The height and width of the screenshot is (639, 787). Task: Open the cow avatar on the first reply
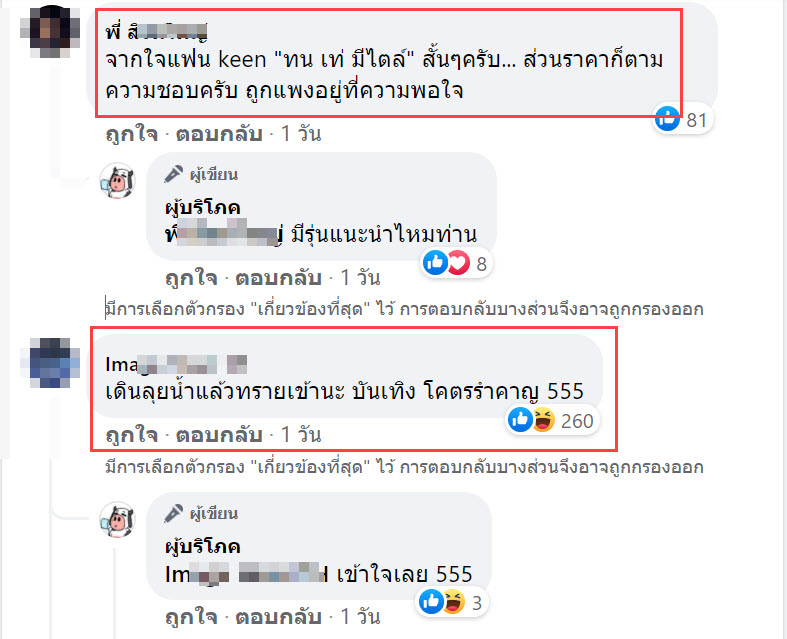[118, 181]
